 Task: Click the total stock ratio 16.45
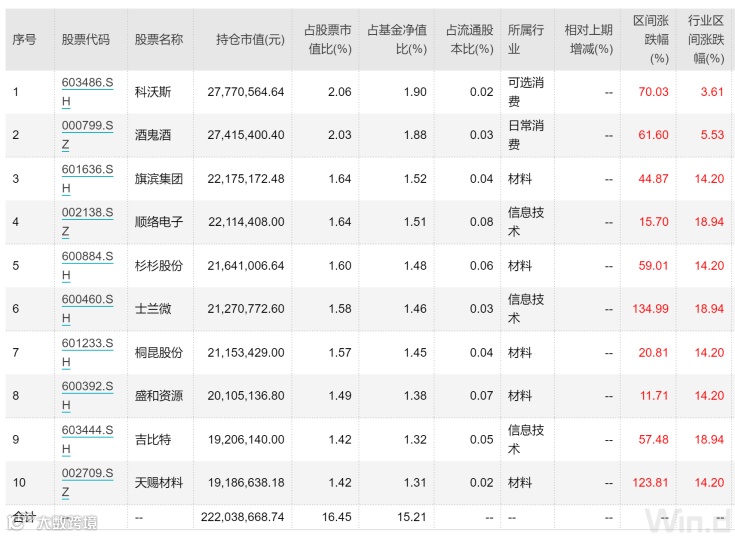337,517
